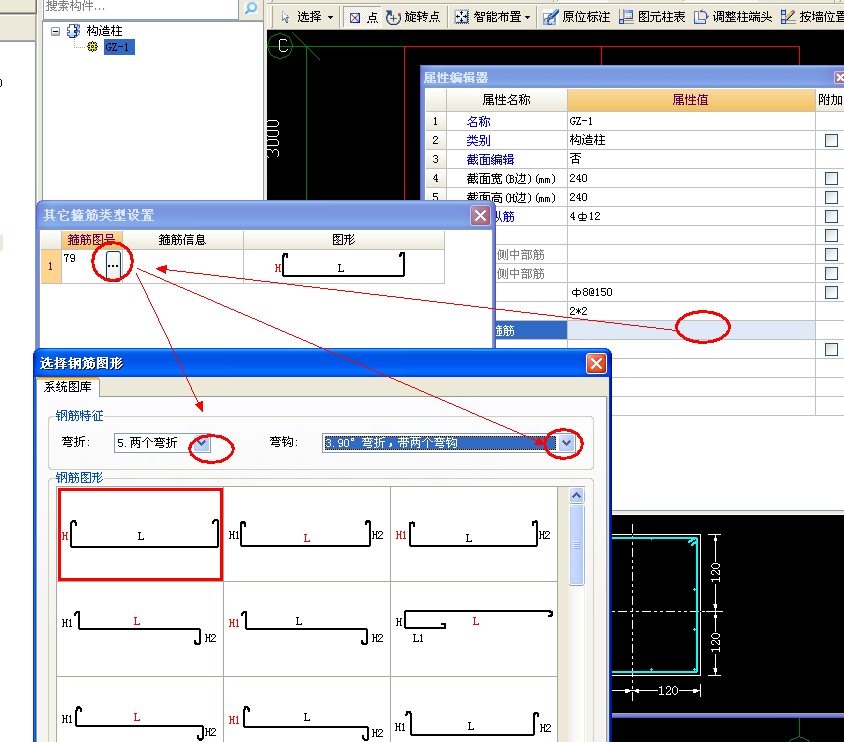The width and height of the screenshot is (844, 742).
Task: Check the 附加 box for 截面高 row
Action: pos(831,197)
